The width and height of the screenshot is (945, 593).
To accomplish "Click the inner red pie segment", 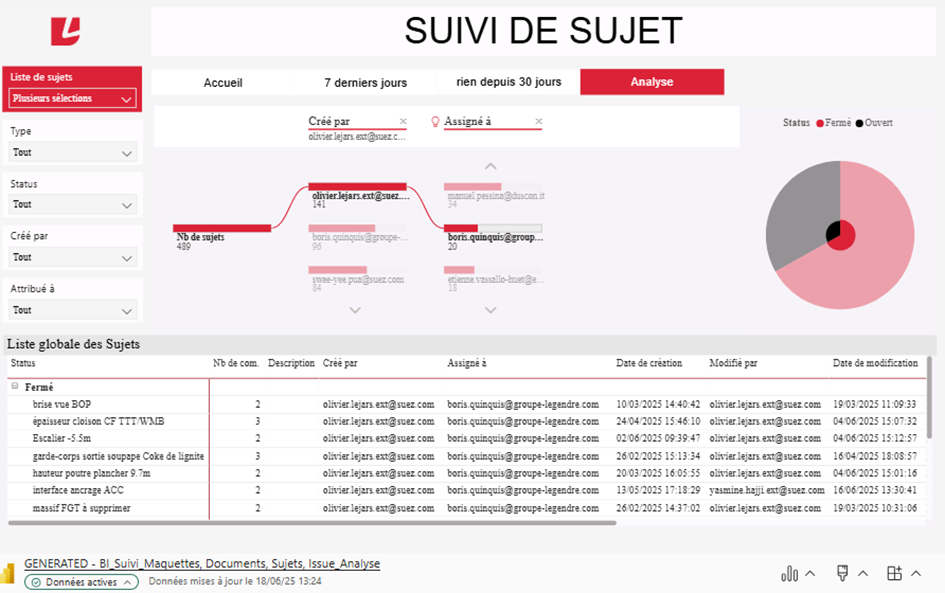I will [844, 238].
